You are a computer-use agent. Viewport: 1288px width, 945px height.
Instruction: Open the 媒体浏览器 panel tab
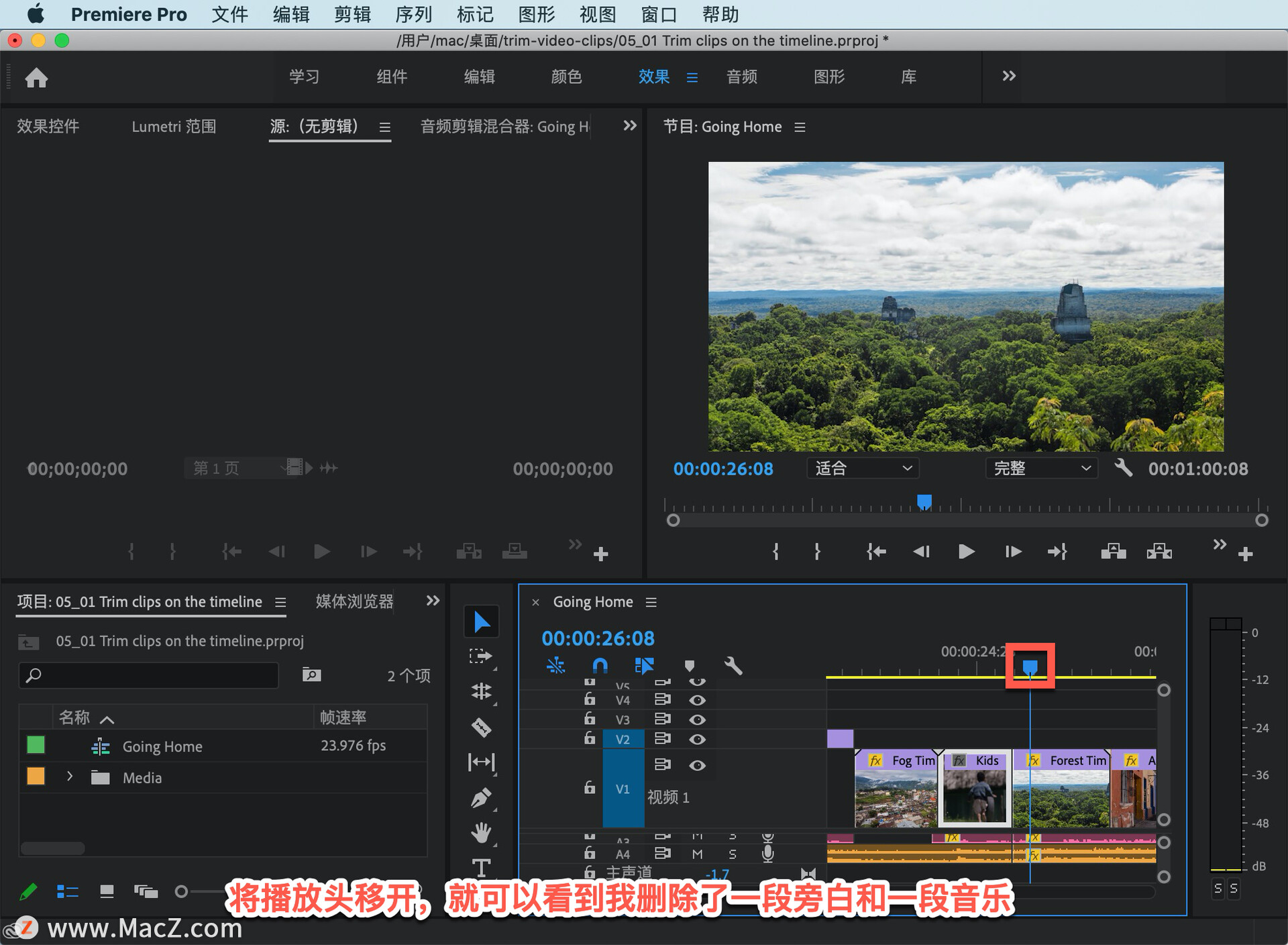354,601
